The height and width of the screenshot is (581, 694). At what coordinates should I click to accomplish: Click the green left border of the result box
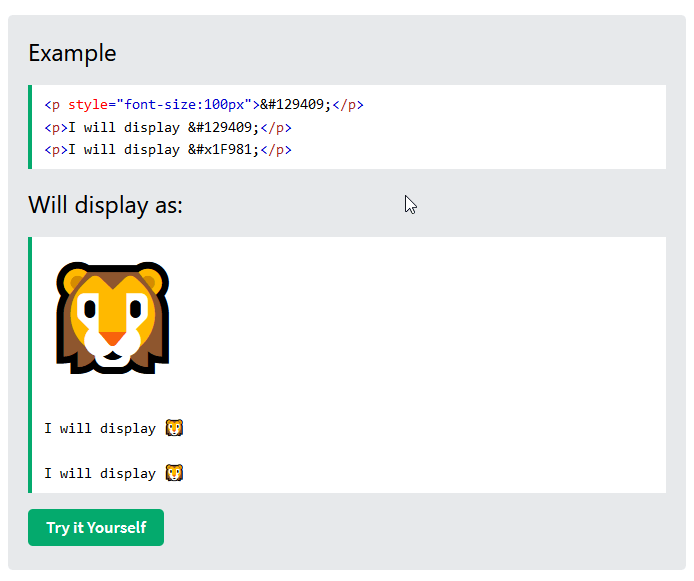pos(30,365)
